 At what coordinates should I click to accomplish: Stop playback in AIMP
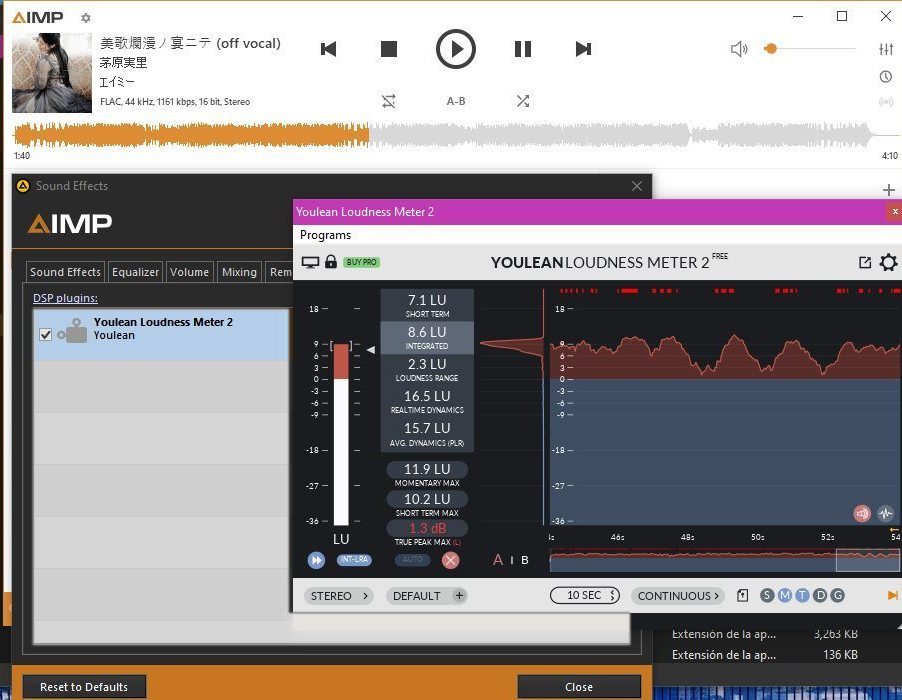[389, 49]
